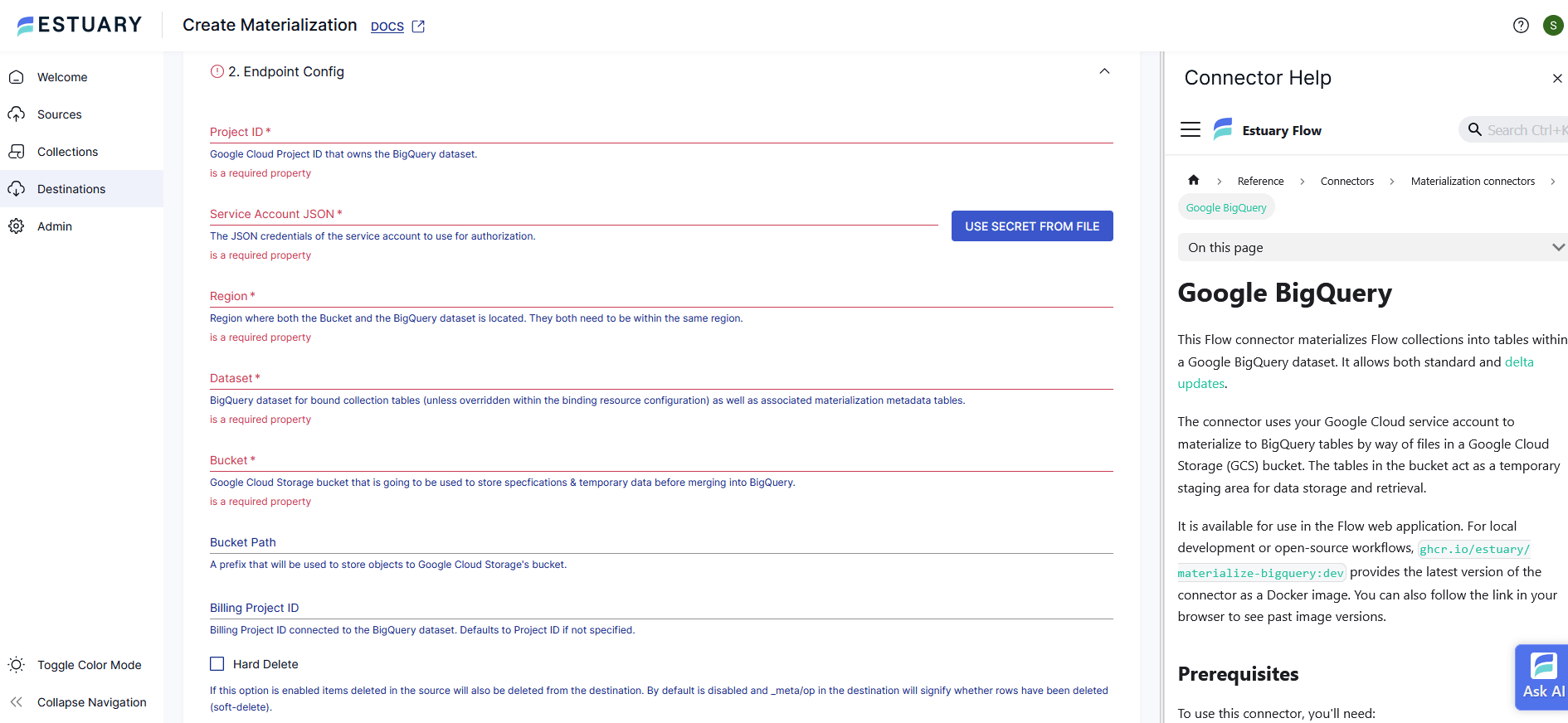Enable the Hard Delete checkbox

pyautogui.click(x=217, y=664)
